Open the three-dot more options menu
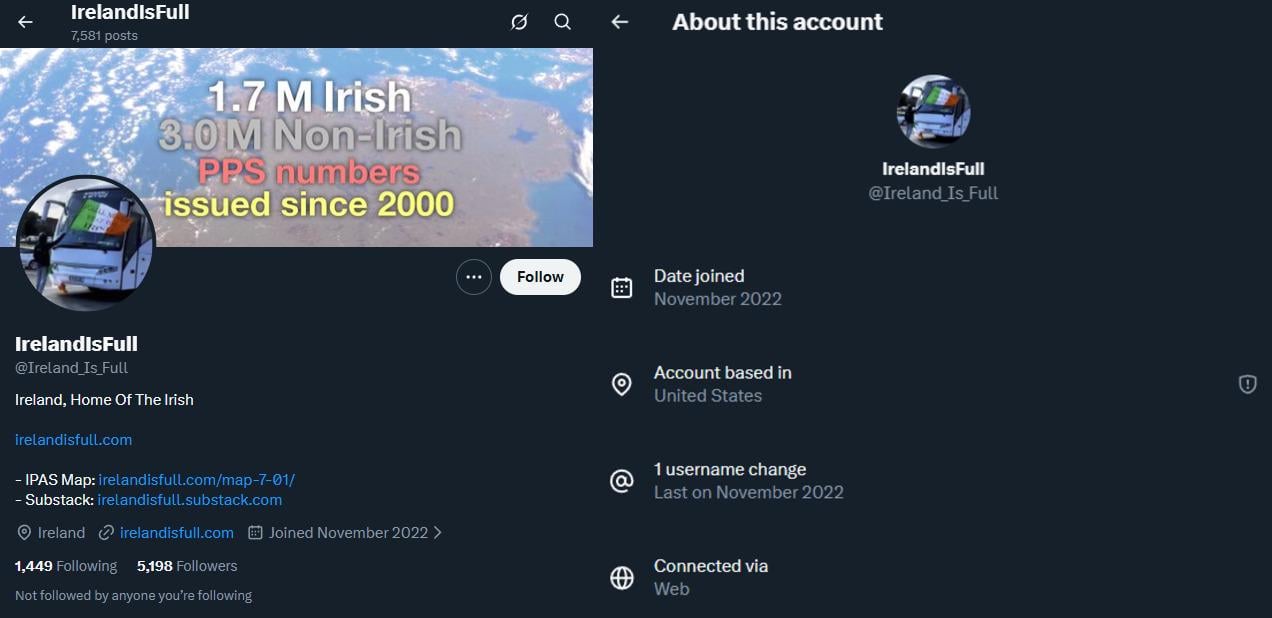1272x618 pixels. click(x=474, y=277)
